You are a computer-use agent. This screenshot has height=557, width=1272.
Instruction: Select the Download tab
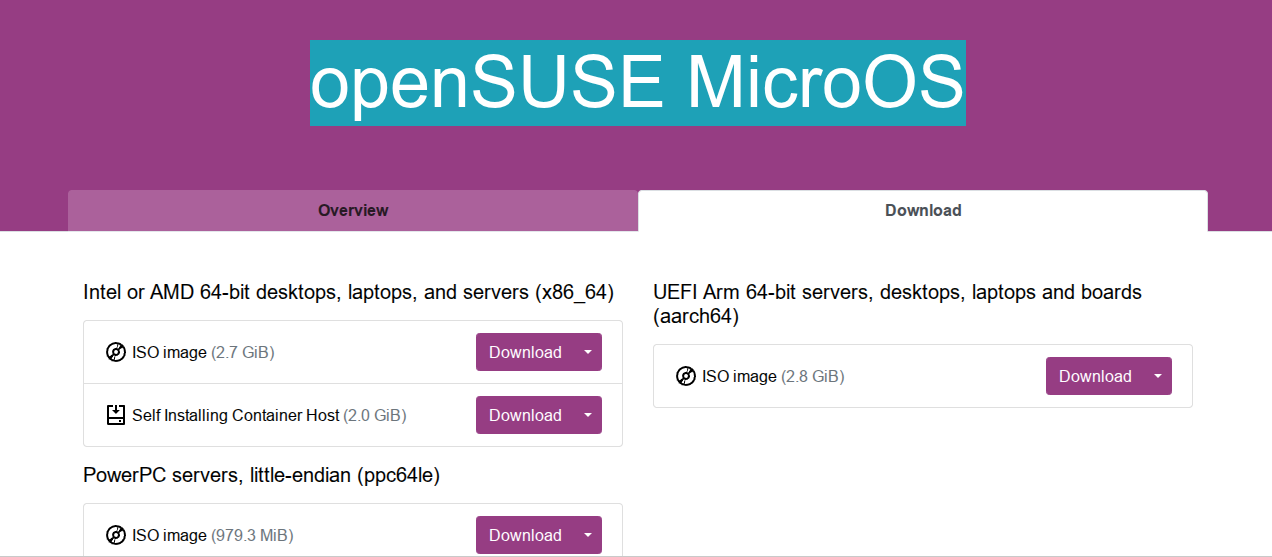point(923,211)
